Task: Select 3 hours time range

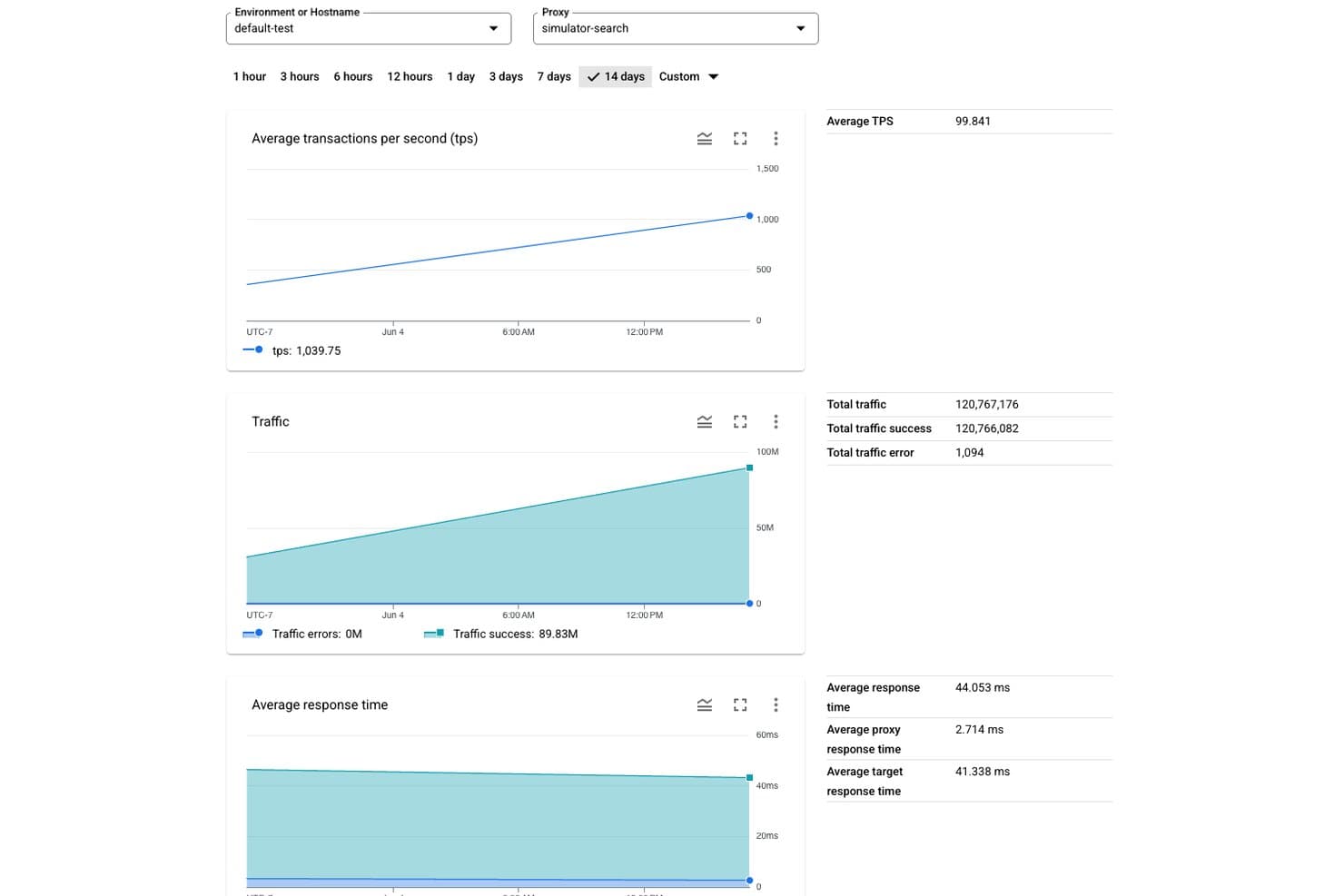Action: pyautogui.click(x=300, y=77)
